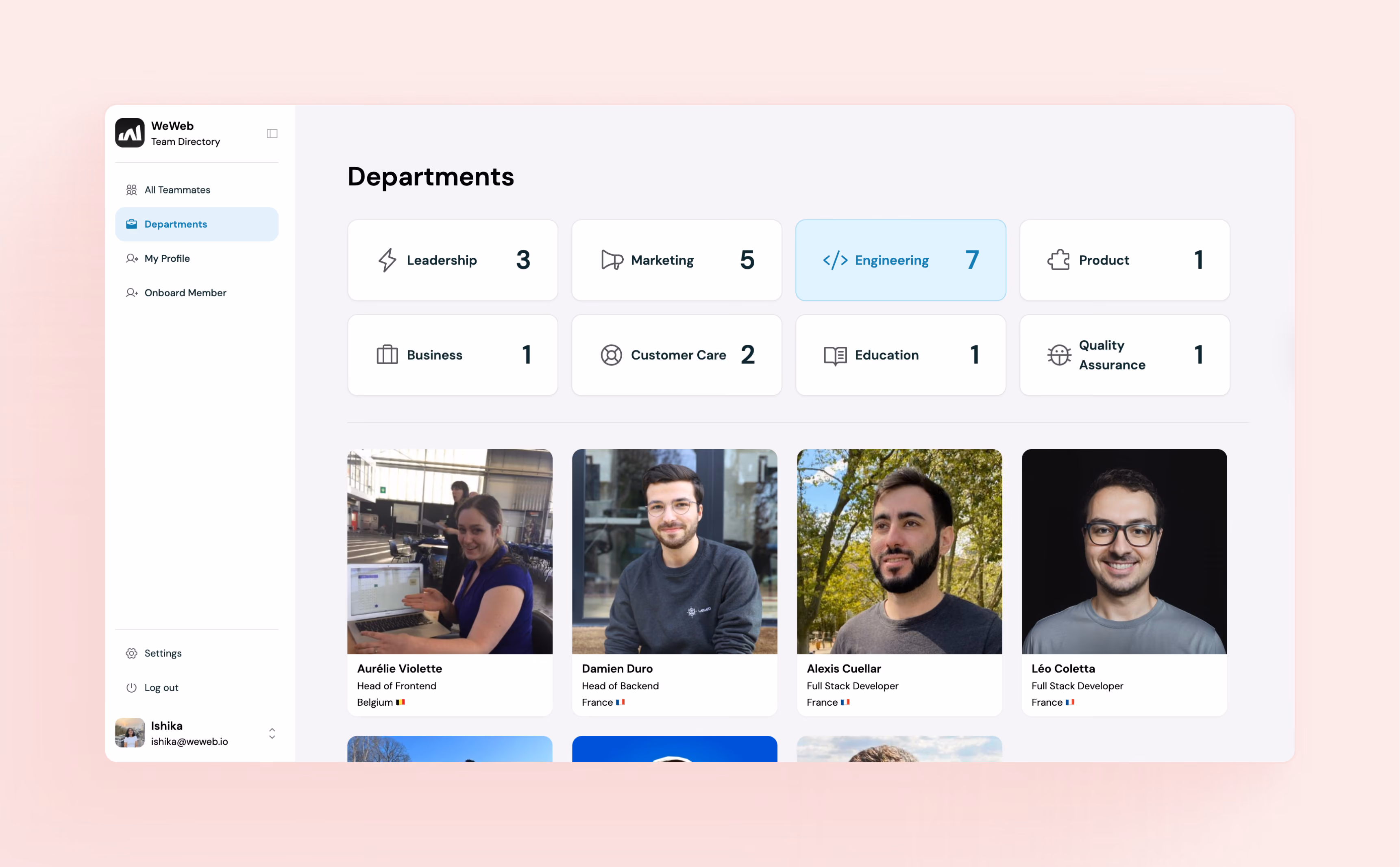Viewport: 1400px width, 867px height.
Task: Select the Business department card
Action: (453, 355)
